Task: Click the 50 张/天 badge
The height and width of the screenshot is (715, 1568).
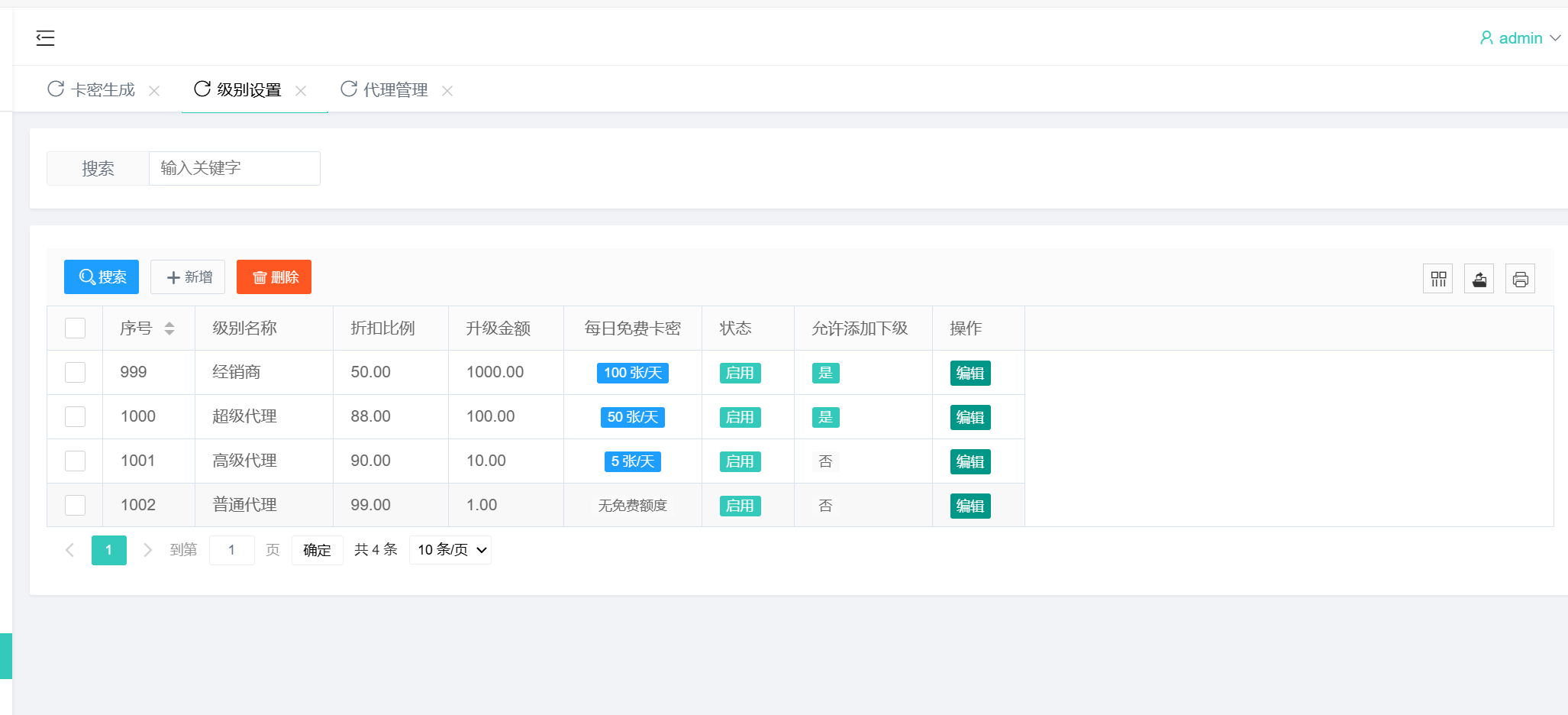Action: 633,417
